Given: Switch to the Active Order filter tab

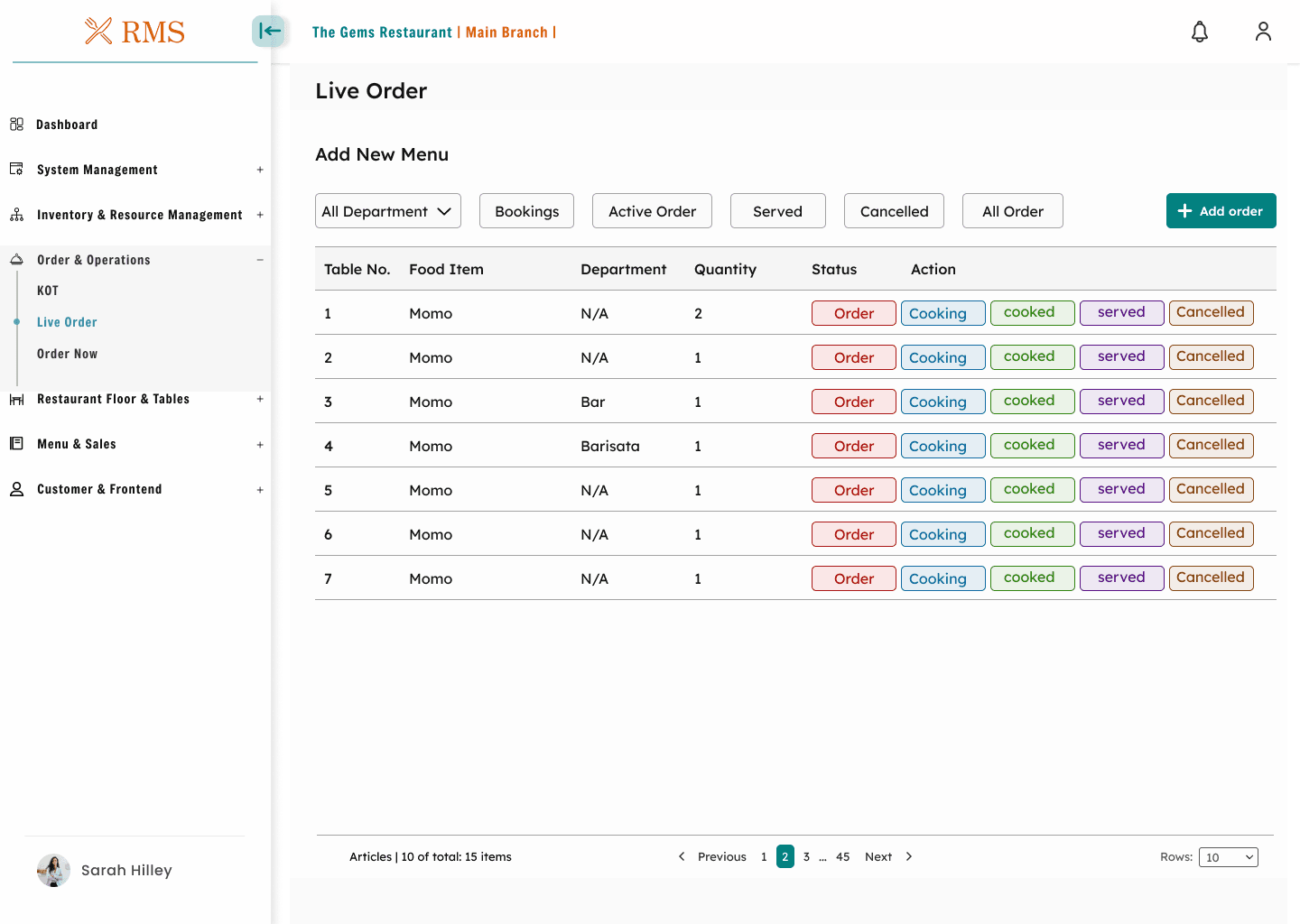Looking at the screenshot, I should [652, 211].
